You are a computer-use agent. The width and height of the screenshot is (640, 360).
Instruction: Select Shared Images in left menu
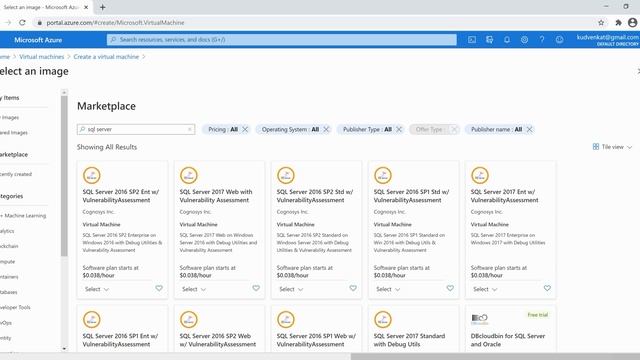coord(13,133)
